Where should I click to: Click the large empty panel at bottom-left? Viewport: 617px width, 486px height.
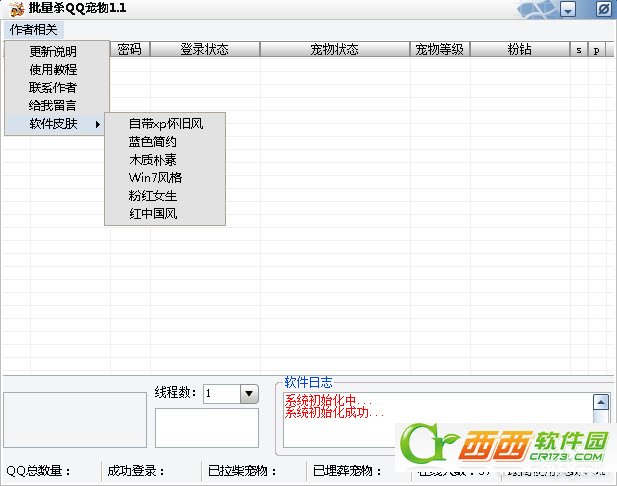point(75,420)
